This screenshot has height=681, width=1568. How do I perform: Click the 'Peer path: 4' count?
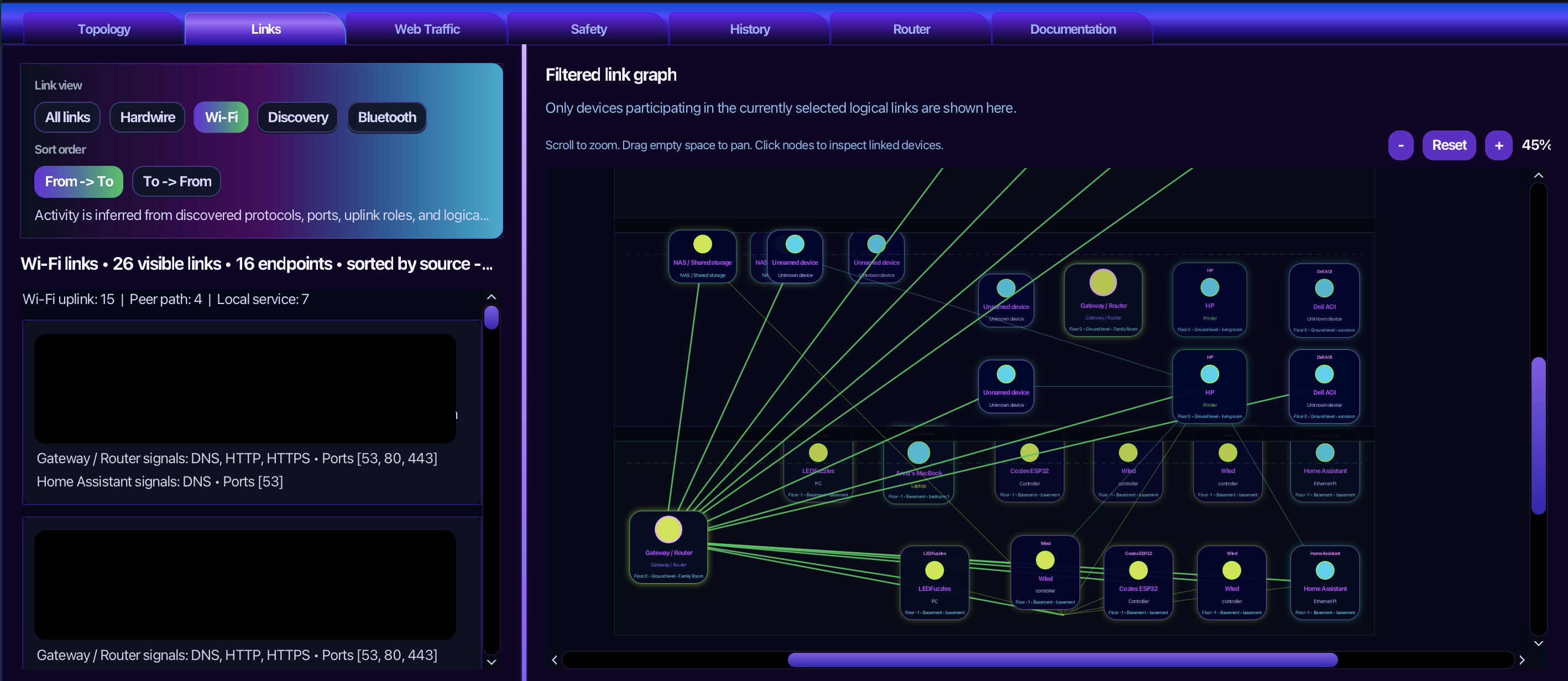pos(165,299)
